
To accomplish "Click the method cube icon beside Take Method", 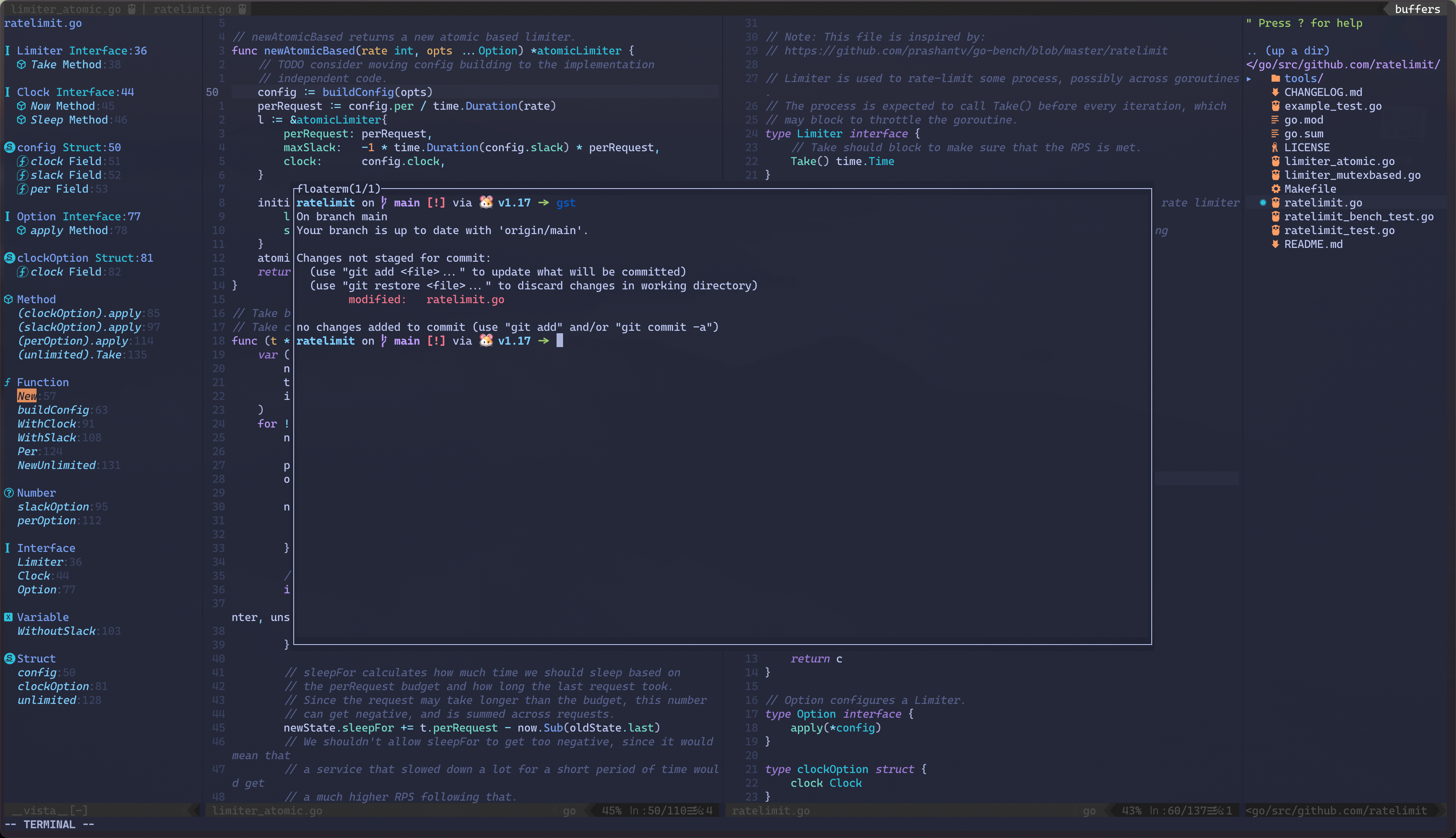I will pos(21,65).
